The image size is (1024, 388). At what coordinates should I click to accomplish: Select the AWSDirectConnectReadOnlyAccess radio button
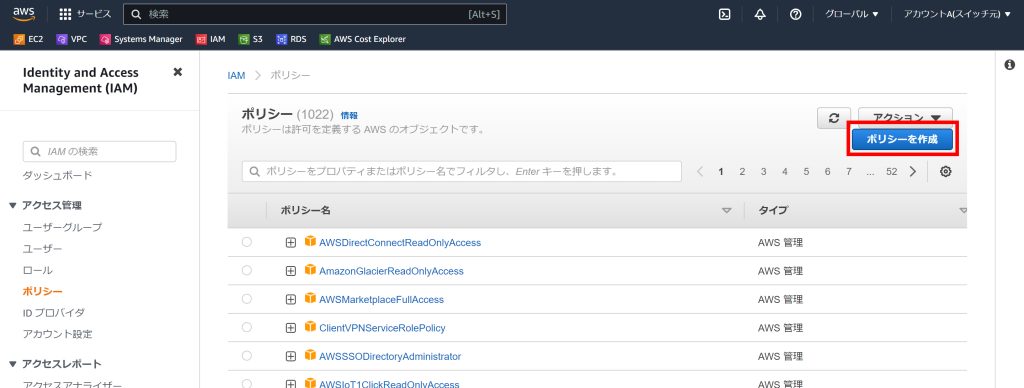(x=246, y=242)
